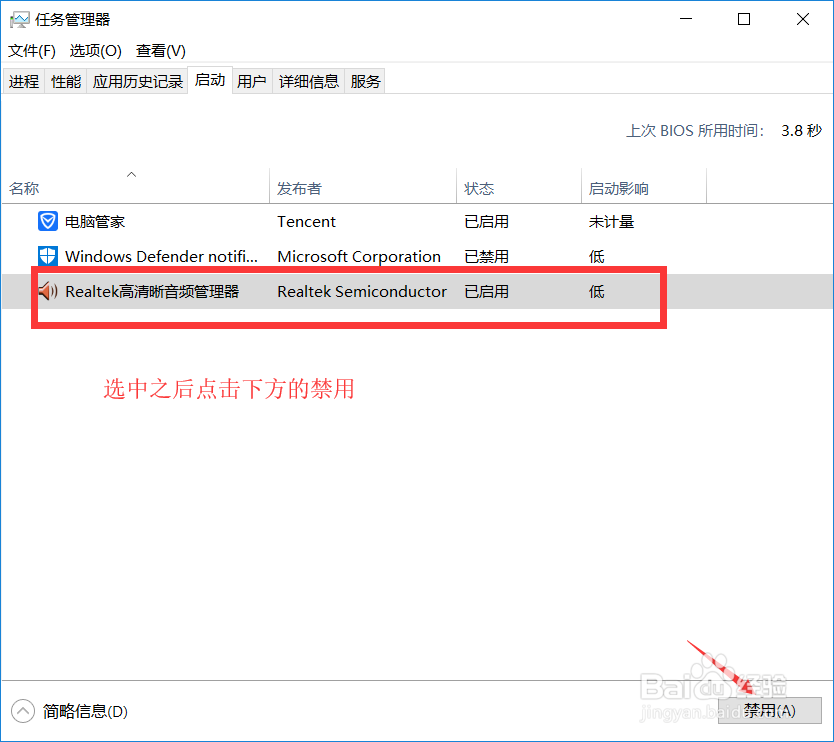Click the Tencent publisher cell
The height and width of the screenshot is (742, 834).
point(306,221)
